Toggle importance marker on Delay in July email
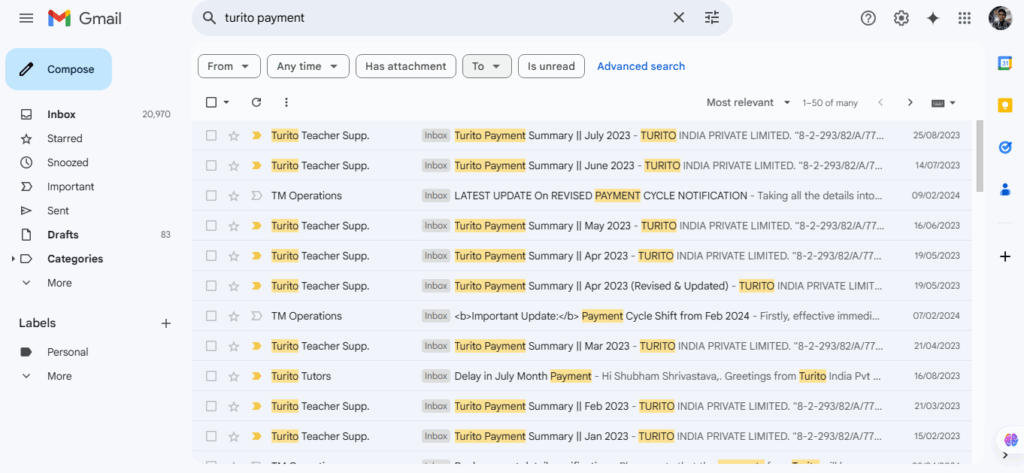This screenshot has height=473, width=1024. (256, 376)
